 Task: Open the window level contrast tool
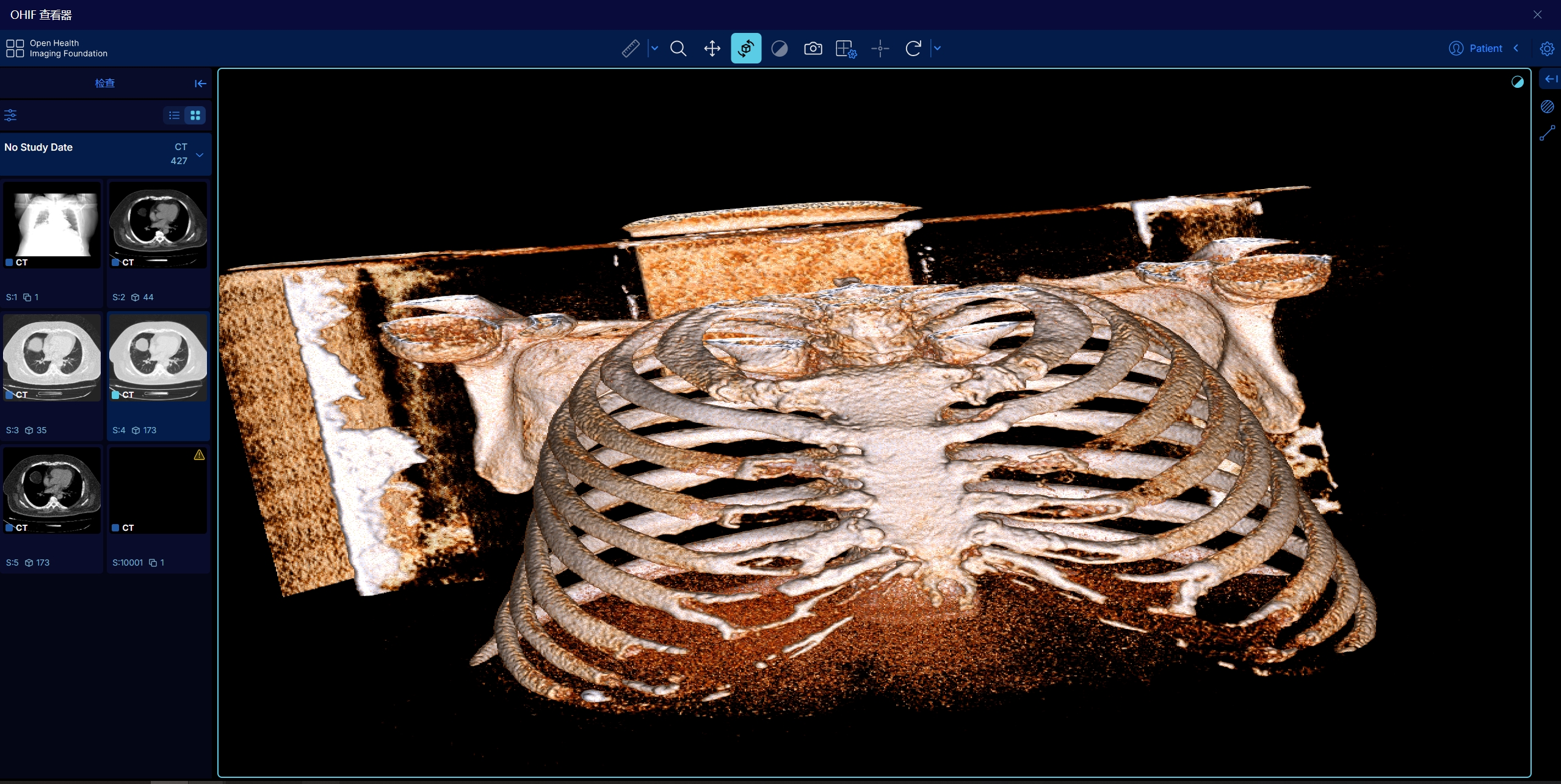click(780, 48)
